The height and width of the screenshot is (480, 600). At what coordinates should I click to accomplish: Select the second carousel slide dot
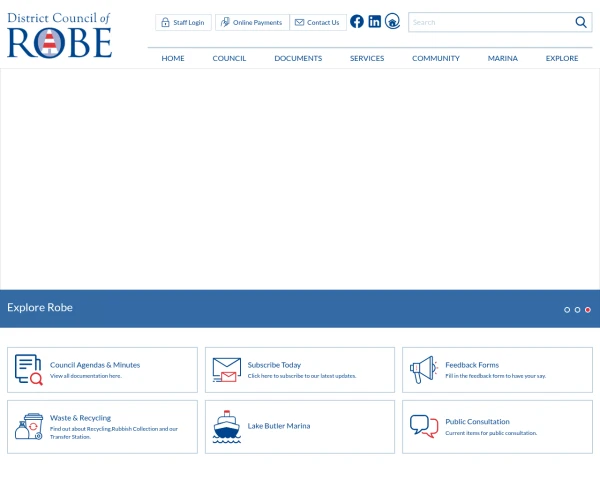point(577,310)
